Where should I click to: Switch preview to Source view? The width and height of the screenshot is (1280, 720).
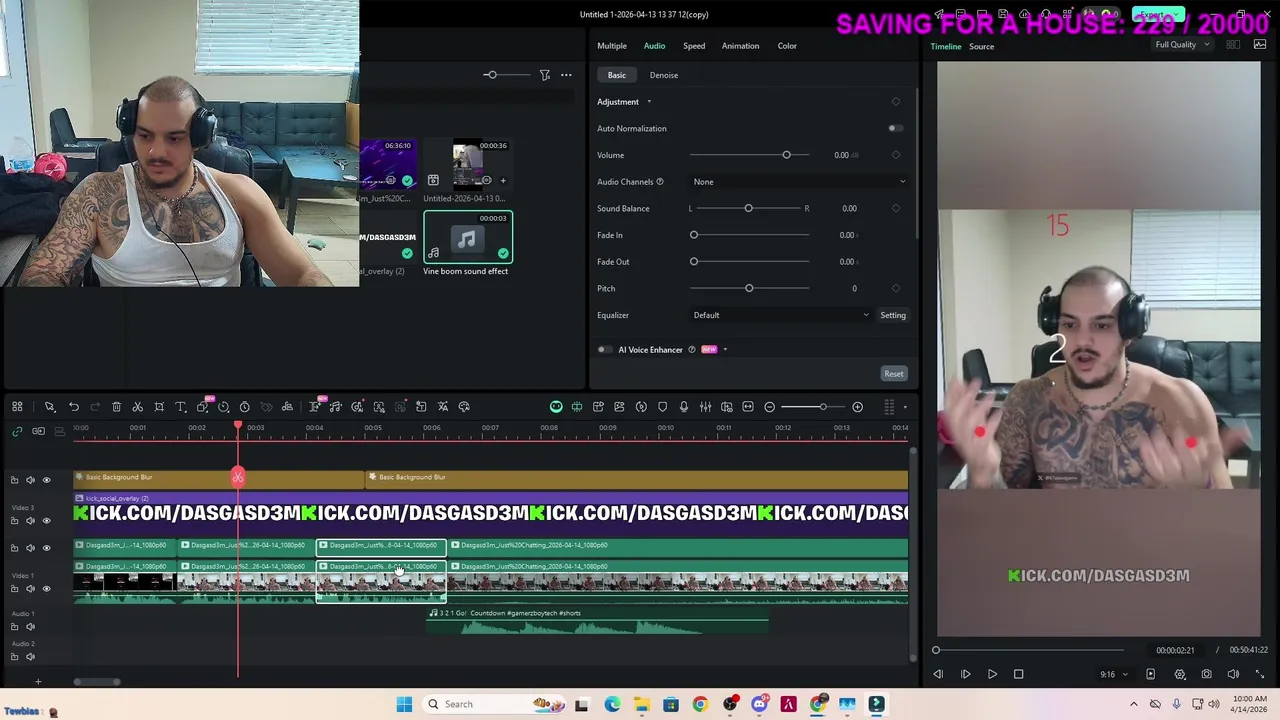coord(981,47)
